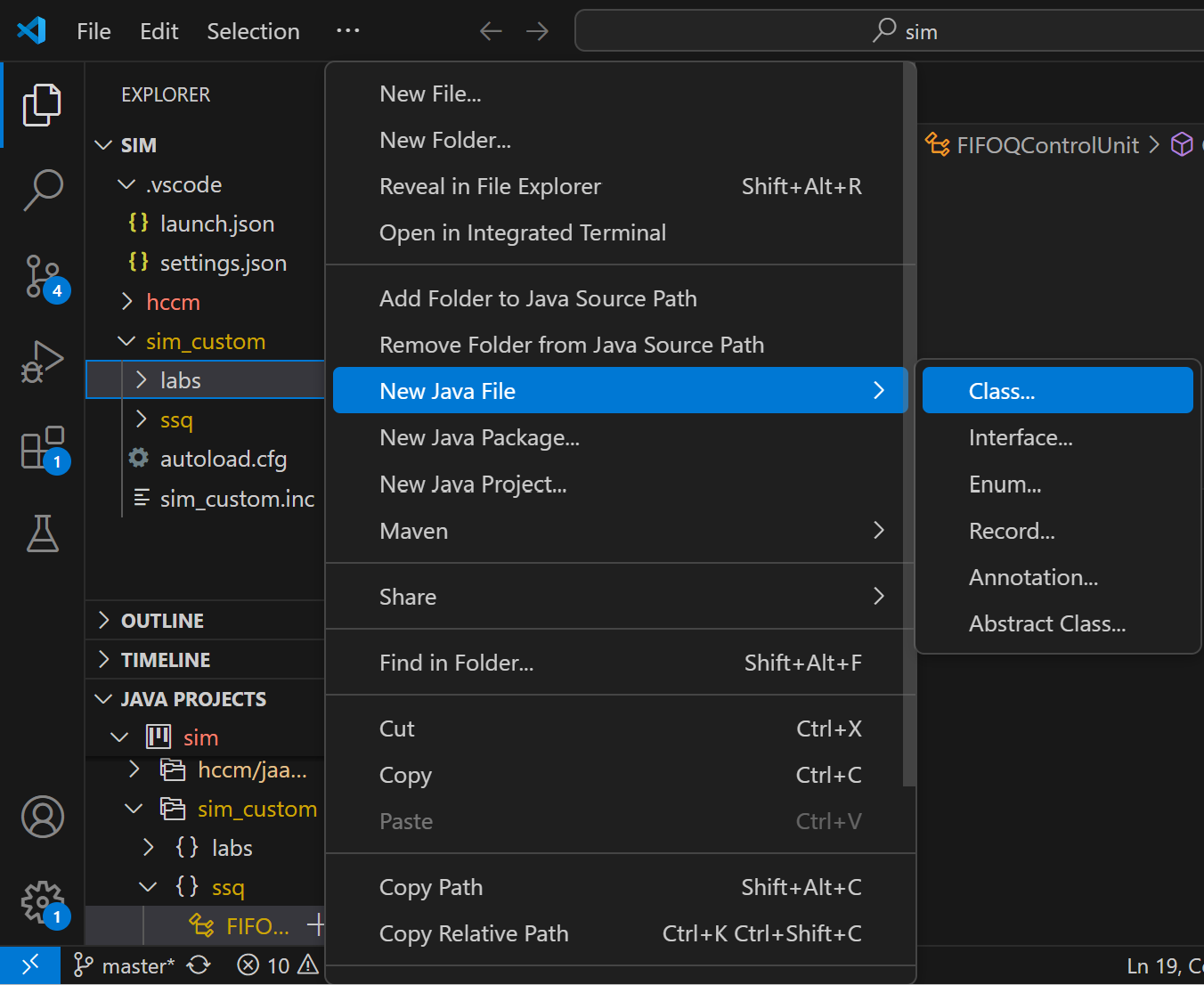The height and width of the screenshot is (985, 1204).
Task: Click the Accounts profile icon
Action: click(42, 817)
